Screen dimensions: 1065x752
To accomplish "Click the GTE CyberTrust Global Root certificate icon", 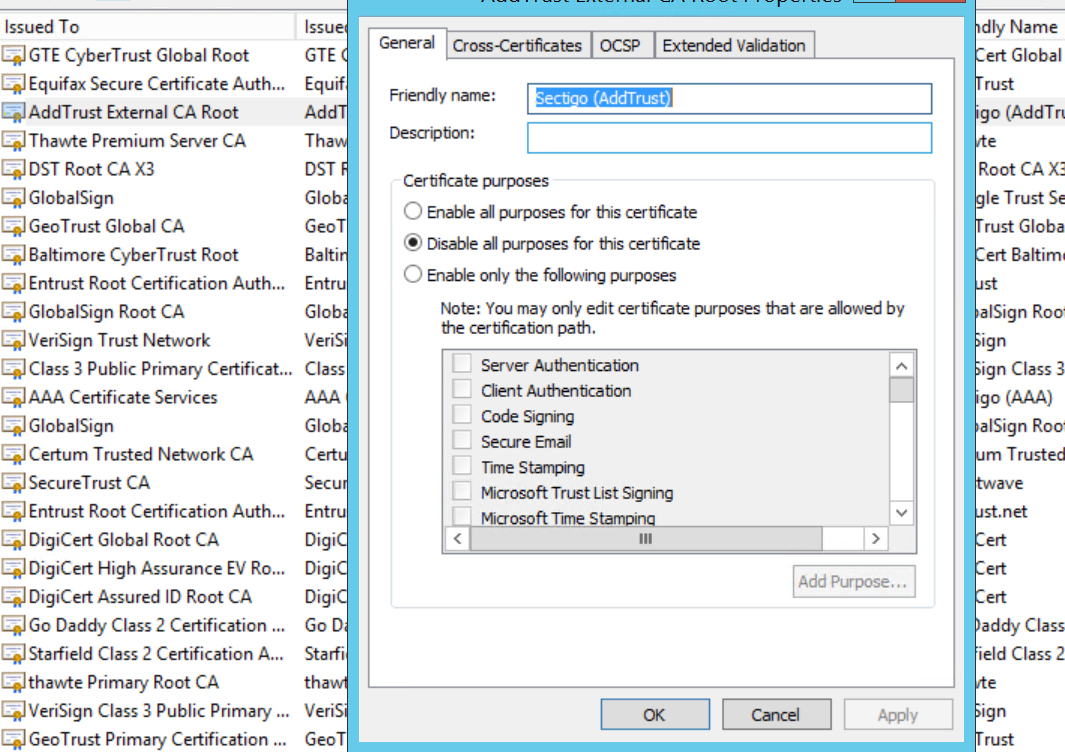I will (14, 55).
